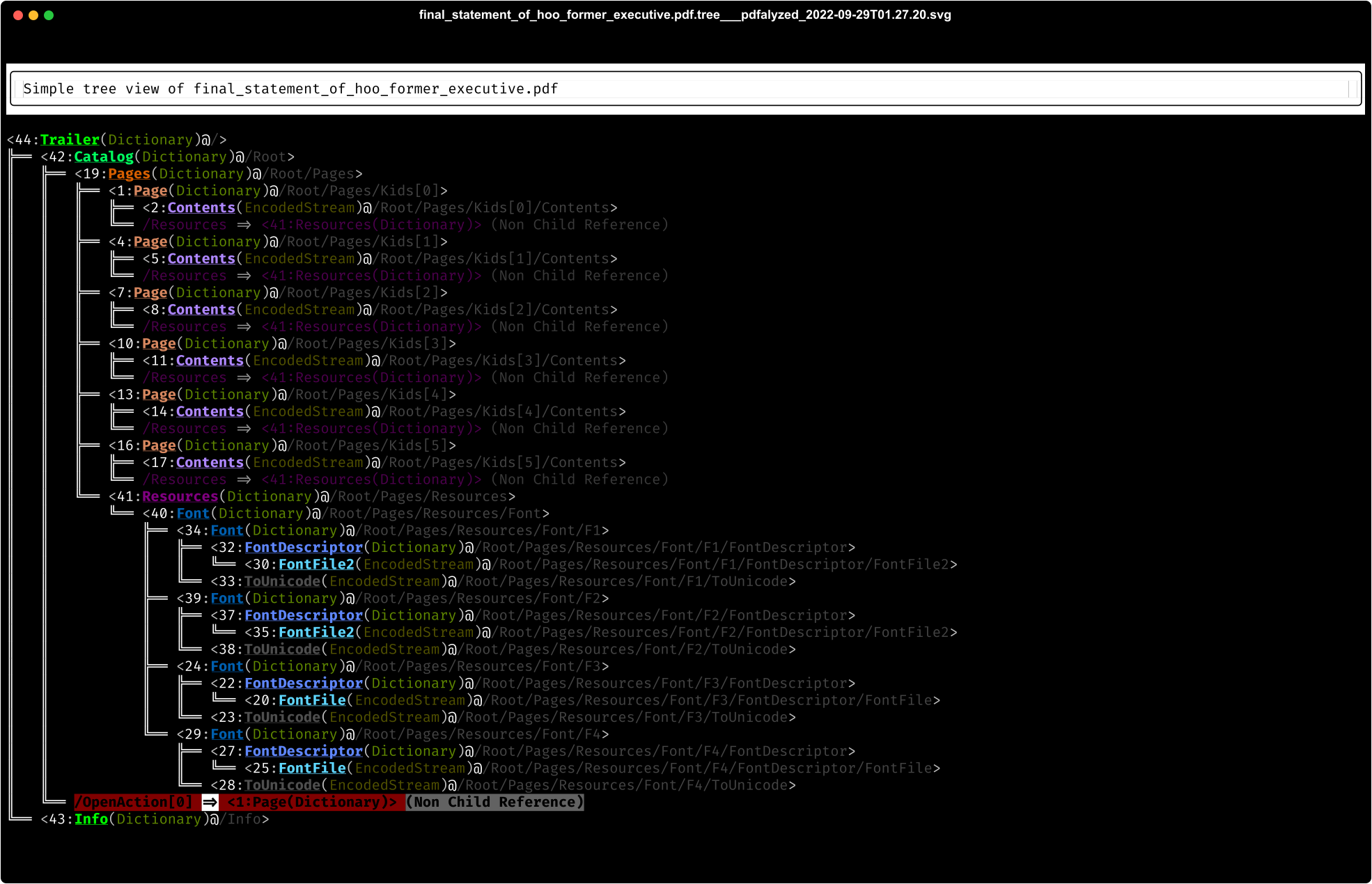The width and height of the screenshot is (1372, 884).
Task: Open the Contents link on row 5
Action: 201,258
